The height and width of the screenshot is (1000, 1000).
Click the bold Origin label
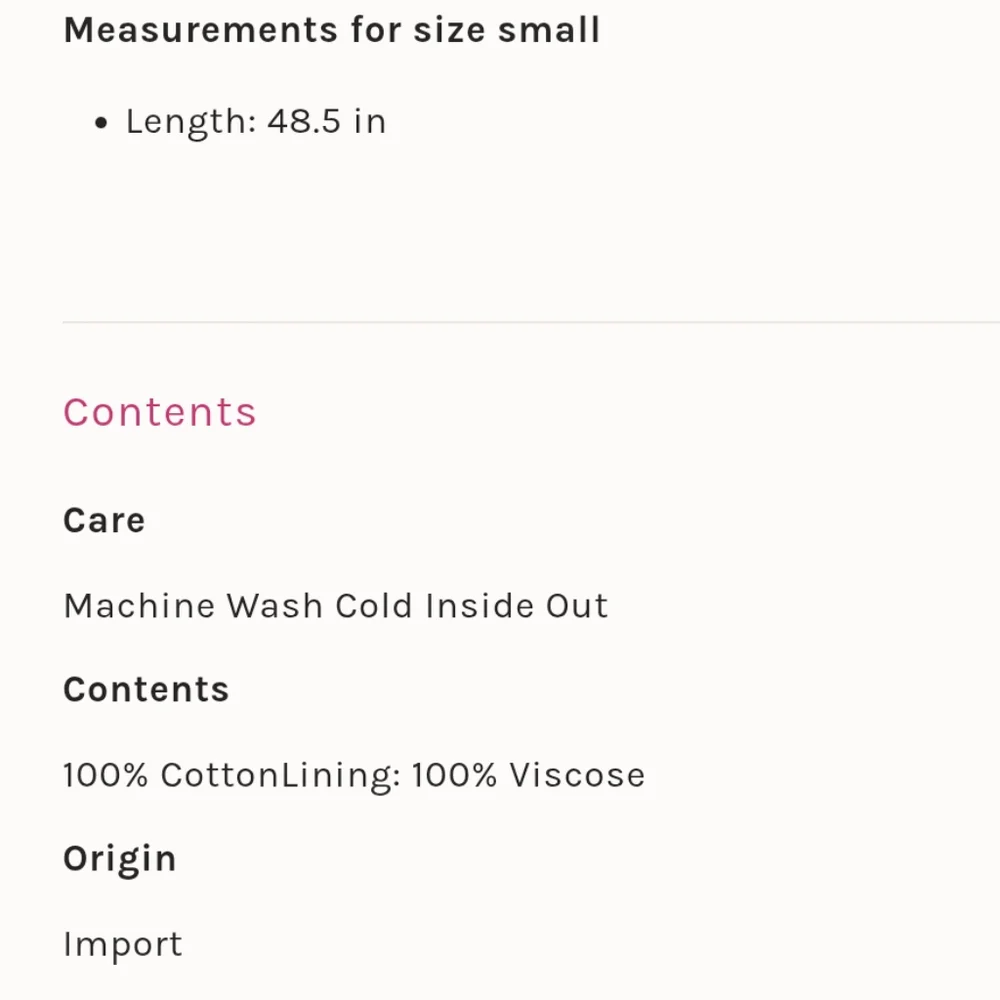pos(119,859)
